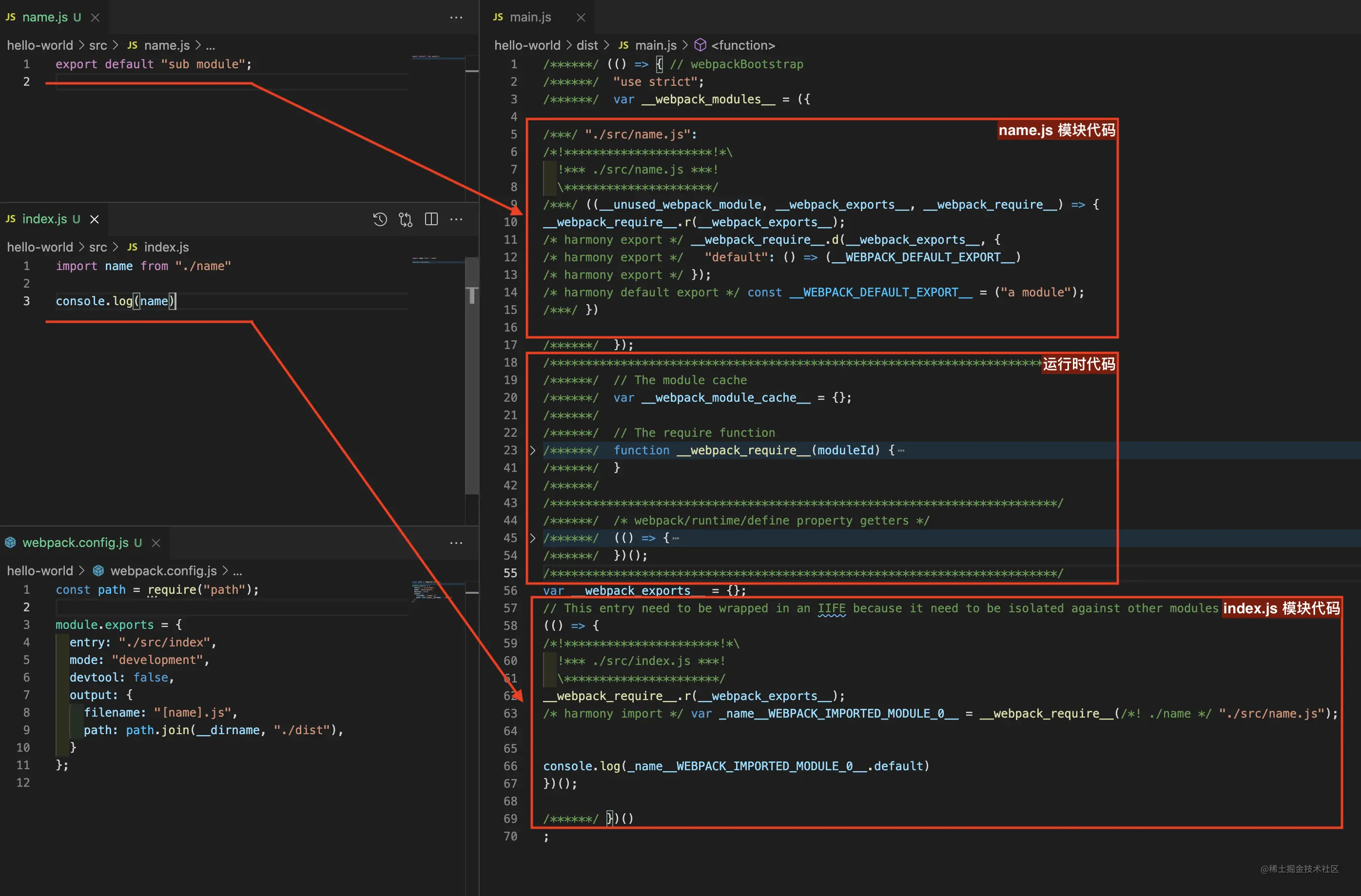Click source control compare changes icon
The height and width of the screenshot is (896, 1361).
point(406,219)
